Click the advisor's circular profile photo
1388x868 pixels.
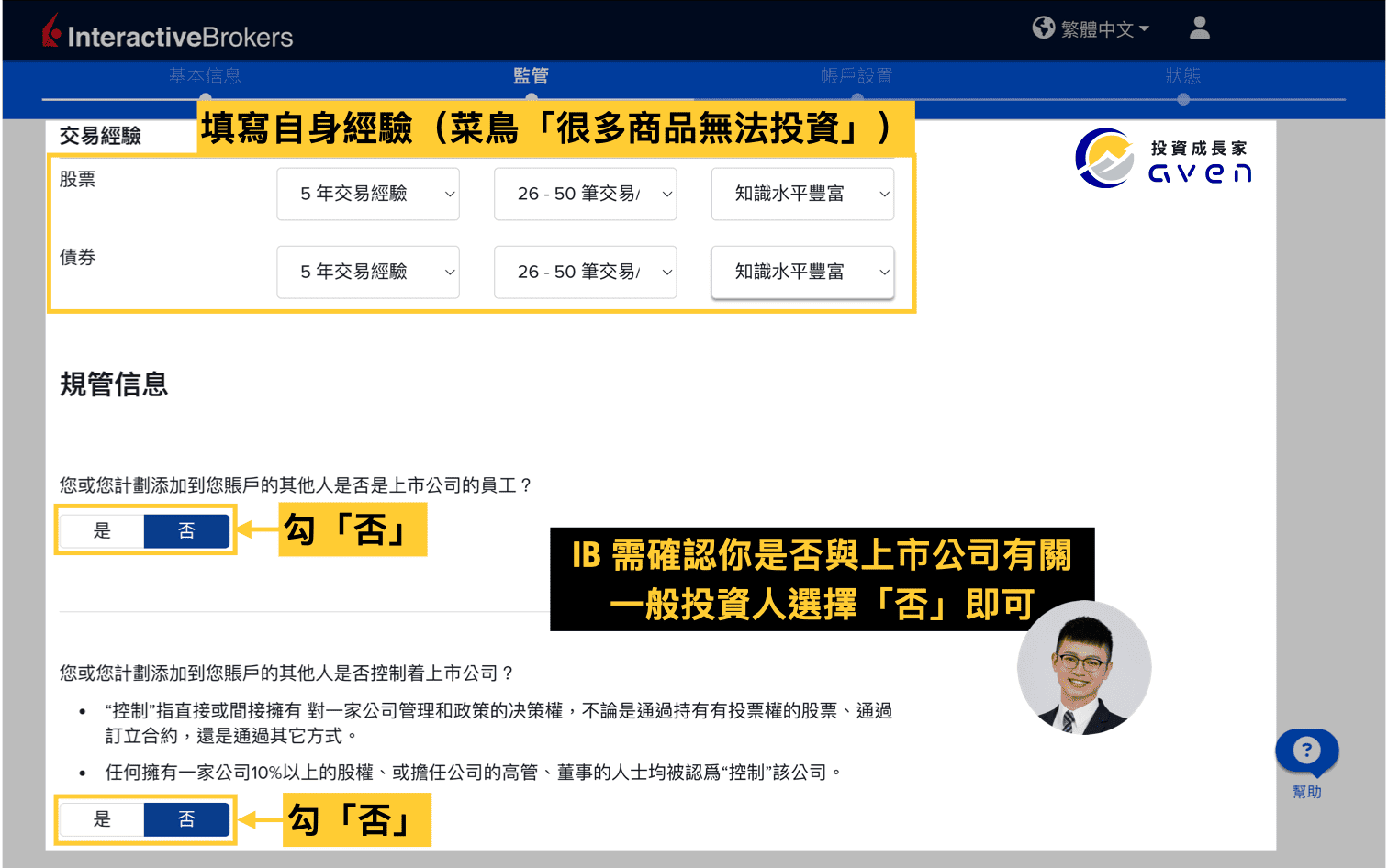point(1084,669)
